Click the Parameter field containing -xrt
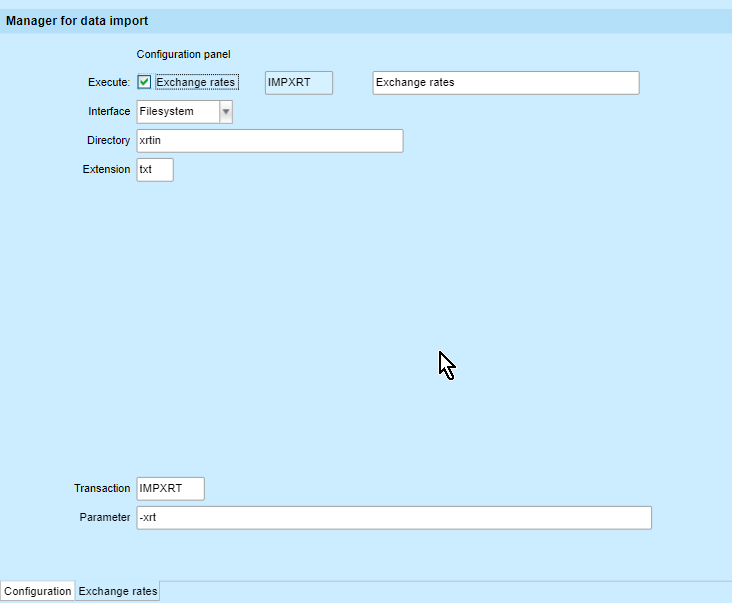 click(394, 518)
